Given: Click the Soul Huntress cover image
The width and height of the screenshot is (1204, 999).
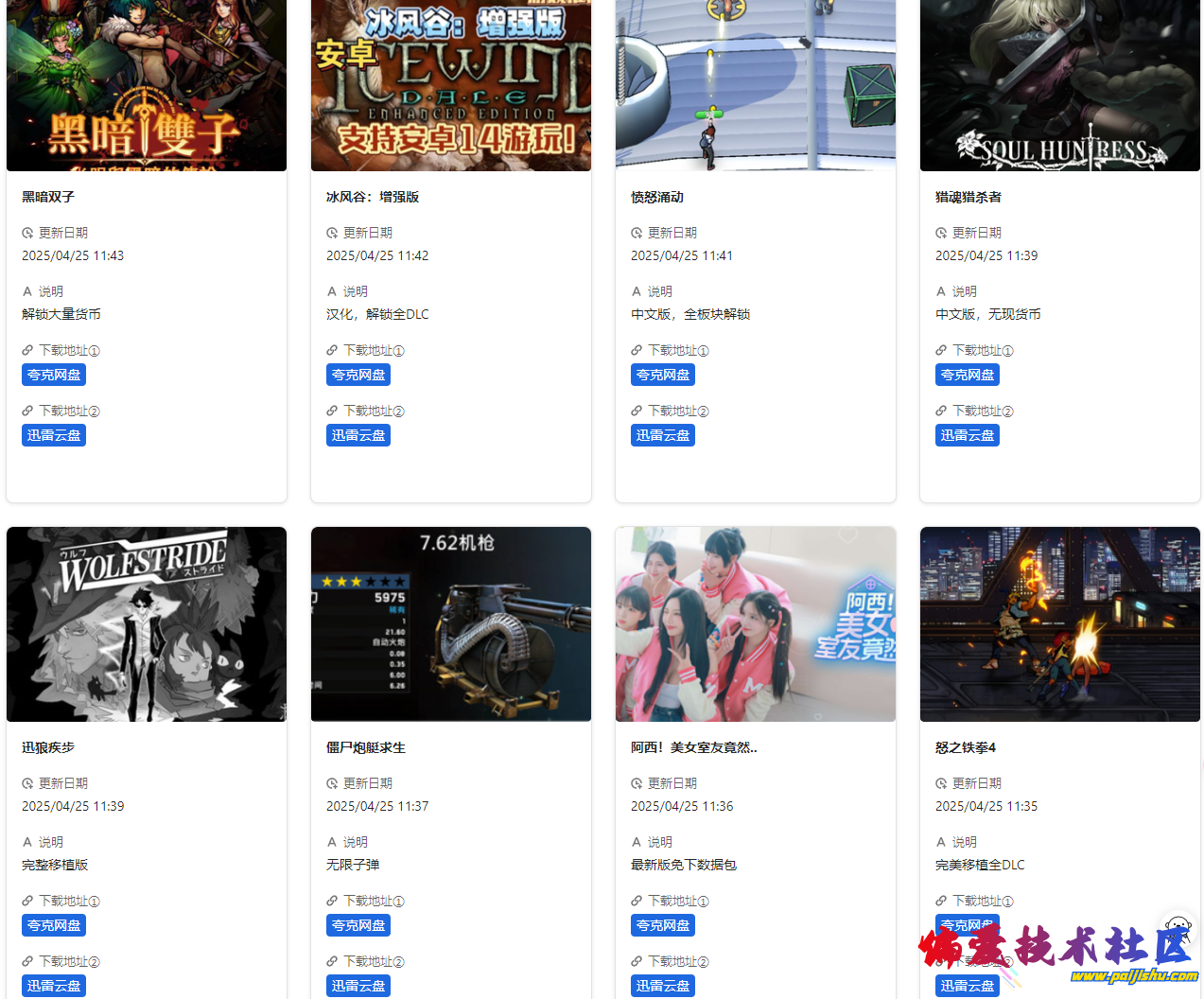Looking at the screenshot, I should coord(1060,85).
